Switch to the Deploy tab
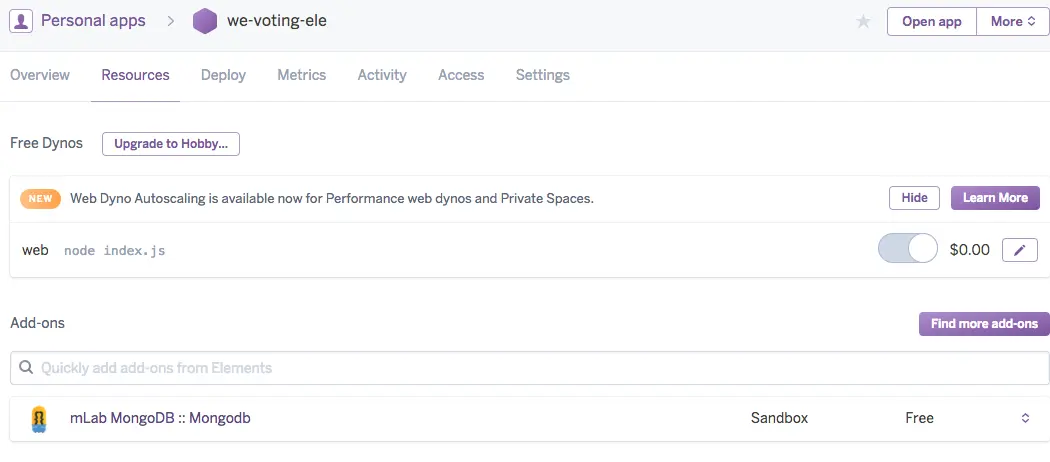 [223, 75]
